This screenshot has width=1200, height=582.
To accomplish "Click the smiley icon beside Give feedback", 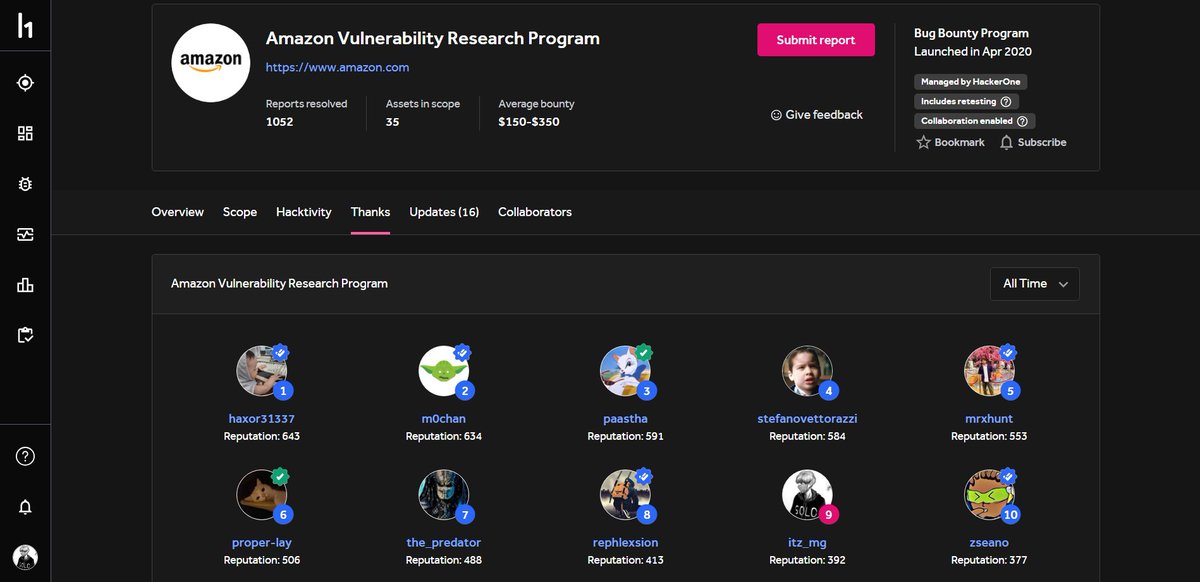I will (x=776, y=115).
